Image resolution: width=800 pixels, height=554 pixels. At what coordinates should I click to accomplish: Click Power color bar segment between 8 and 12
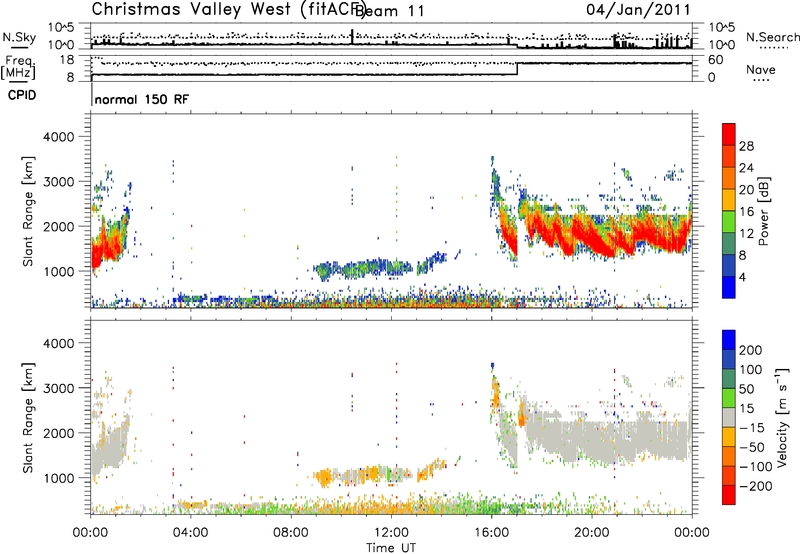pyautogui.click(x=729, y=244)
